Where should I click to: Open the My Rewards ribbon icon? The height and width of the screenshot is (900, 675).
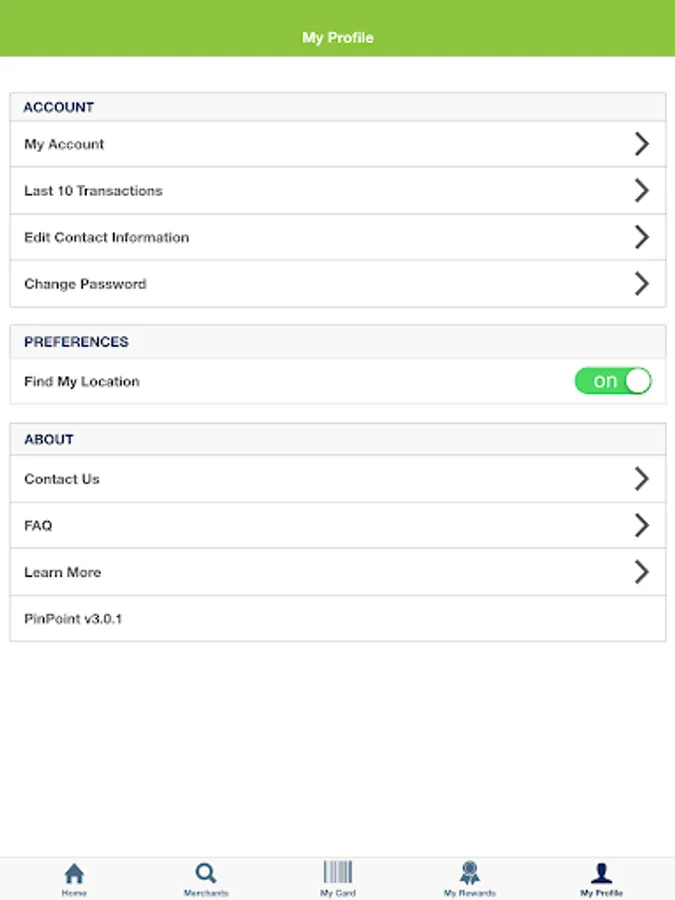470,872
